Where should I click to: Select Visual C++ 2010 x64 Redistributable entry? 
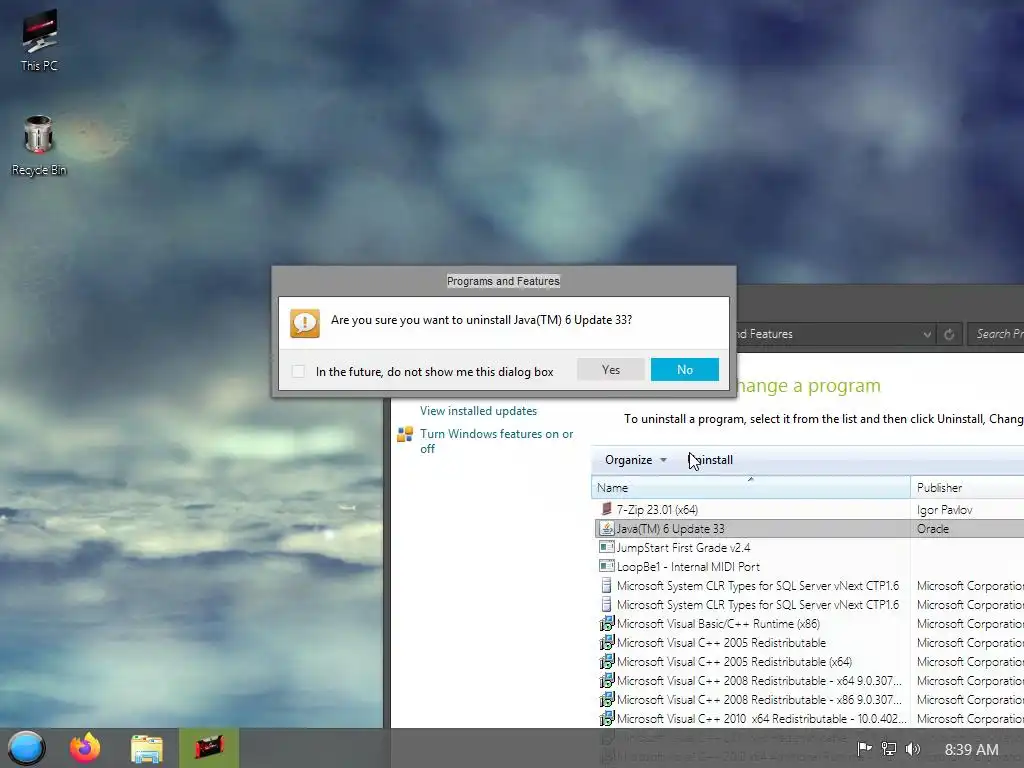coord(761,718)
